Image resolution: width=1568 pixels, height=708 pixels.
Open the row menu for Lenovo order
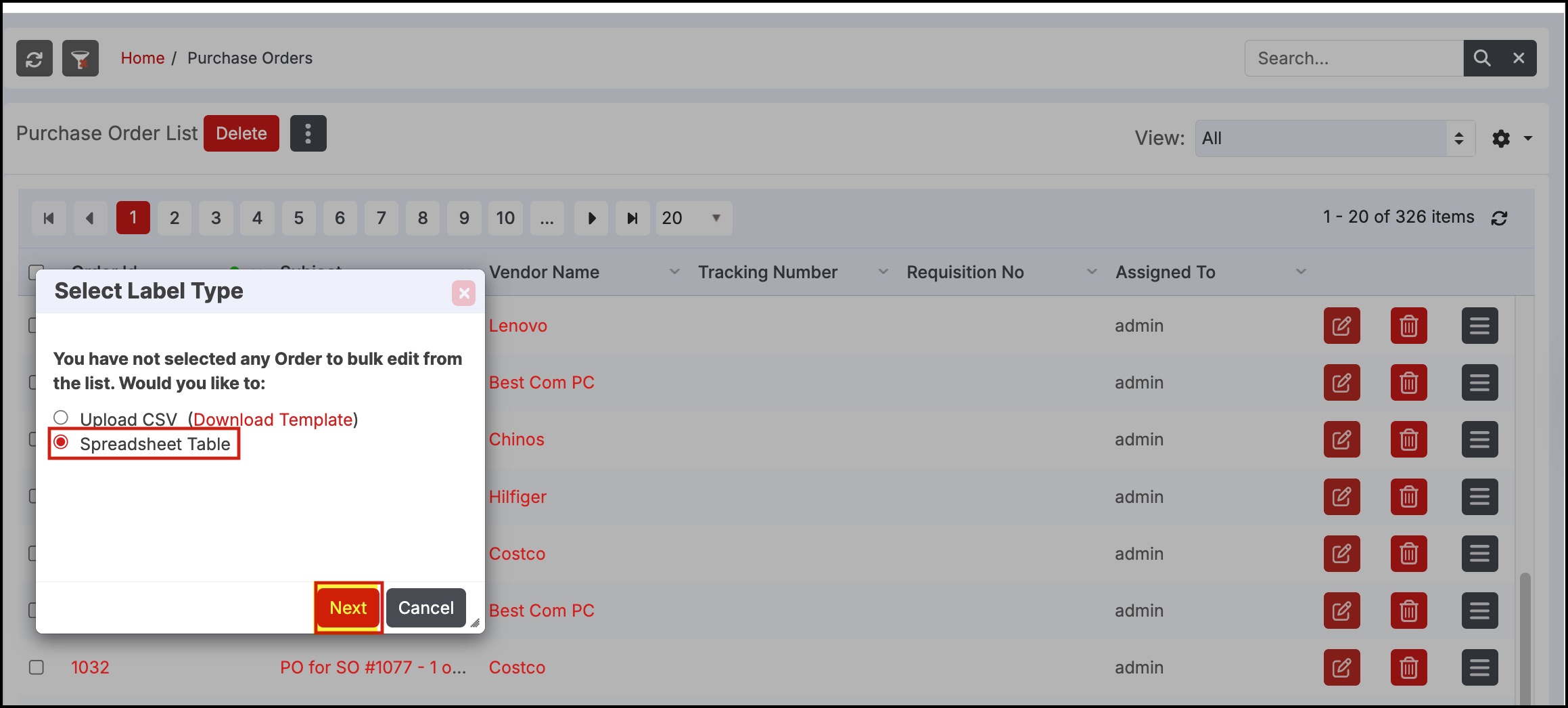point(1480,326)
